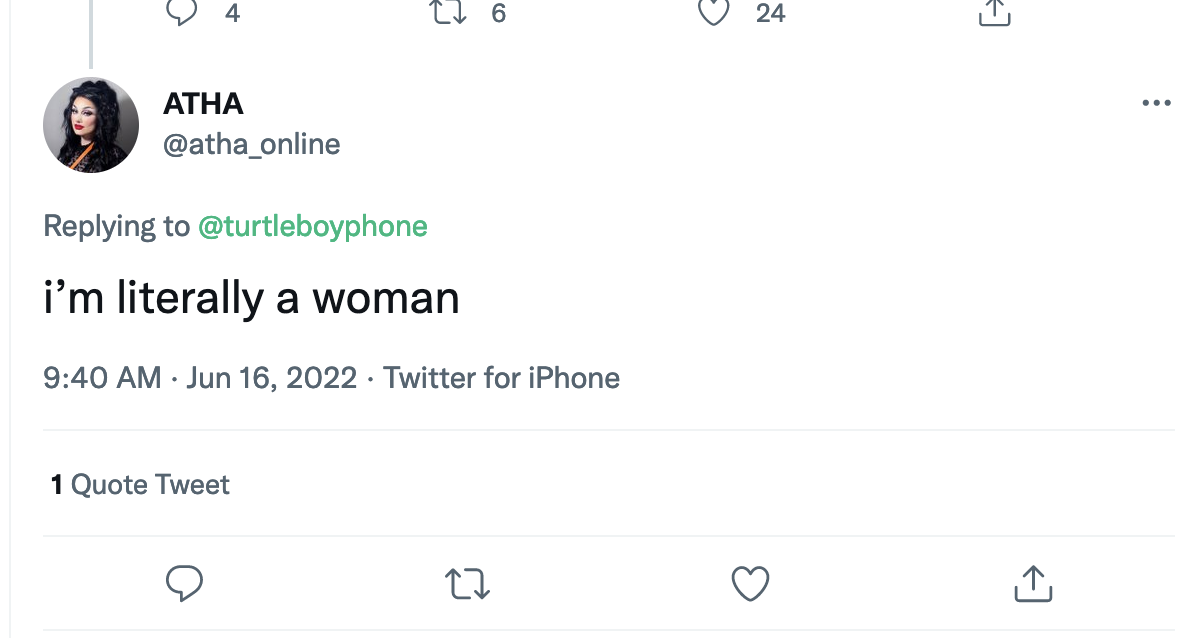Screen dimensions: 1204x638
Task: Reply to the parent tweet above ATHA's
Action: pyautogui.click(x=183, y=12)
